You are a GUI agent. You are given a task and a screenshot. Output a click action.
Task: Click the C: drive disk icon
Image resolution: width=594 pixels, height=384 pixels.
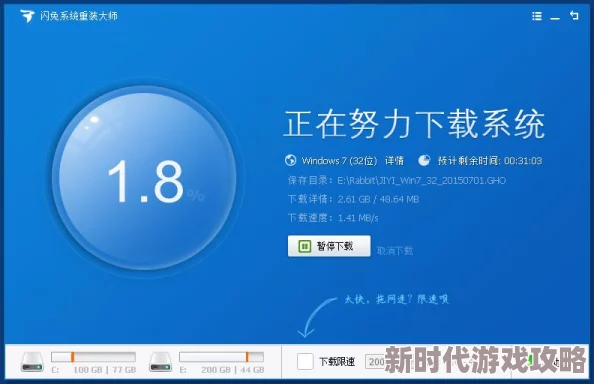click(x=32, y=362)
